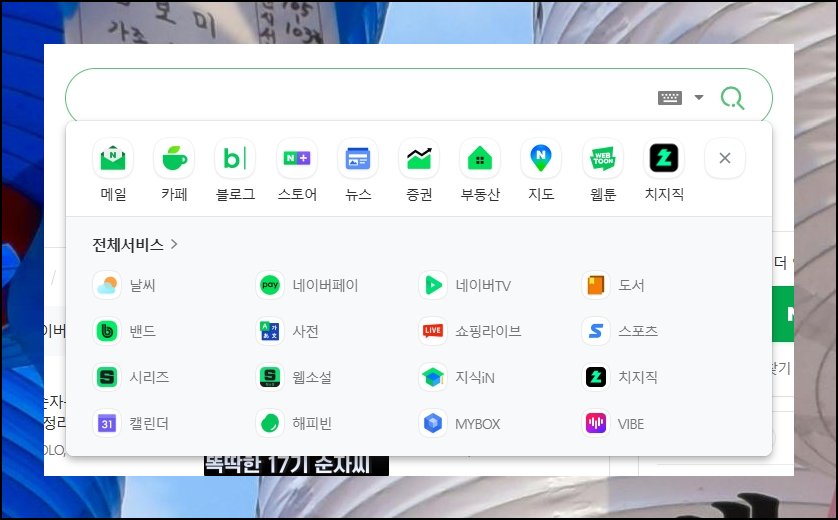Open the 스포츠 text link
838x520 pixels.
(x=638, y=331)
